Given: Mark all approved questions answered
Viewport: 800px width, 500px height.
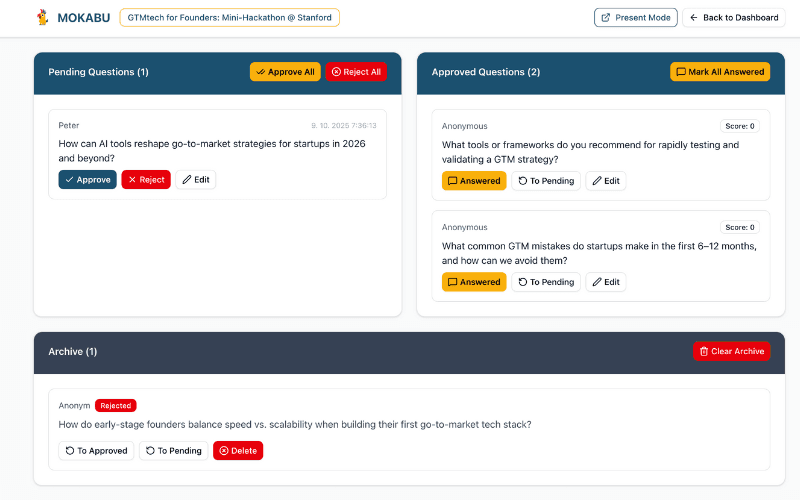Looking at the screenshot, I should point(719,72).
